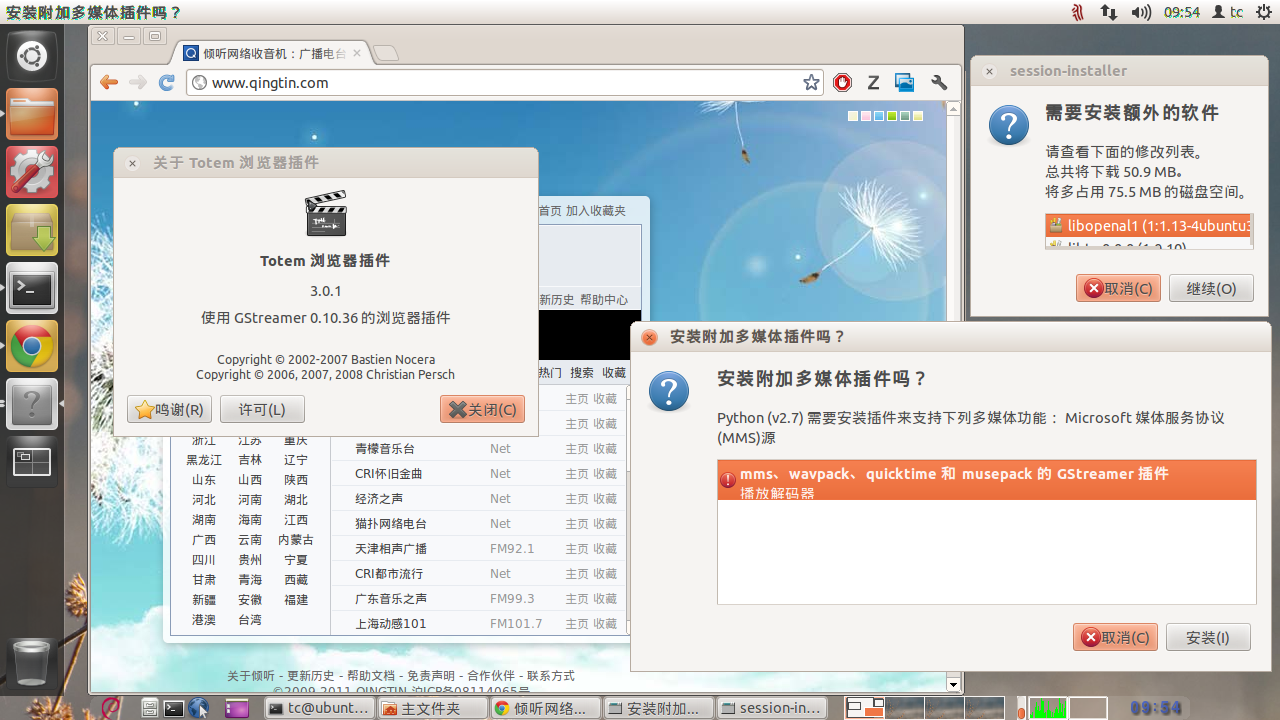The height and width of the screenshot is (720, 1280).
Task: Select 黑龙江 province link
Action: point(204,460)
